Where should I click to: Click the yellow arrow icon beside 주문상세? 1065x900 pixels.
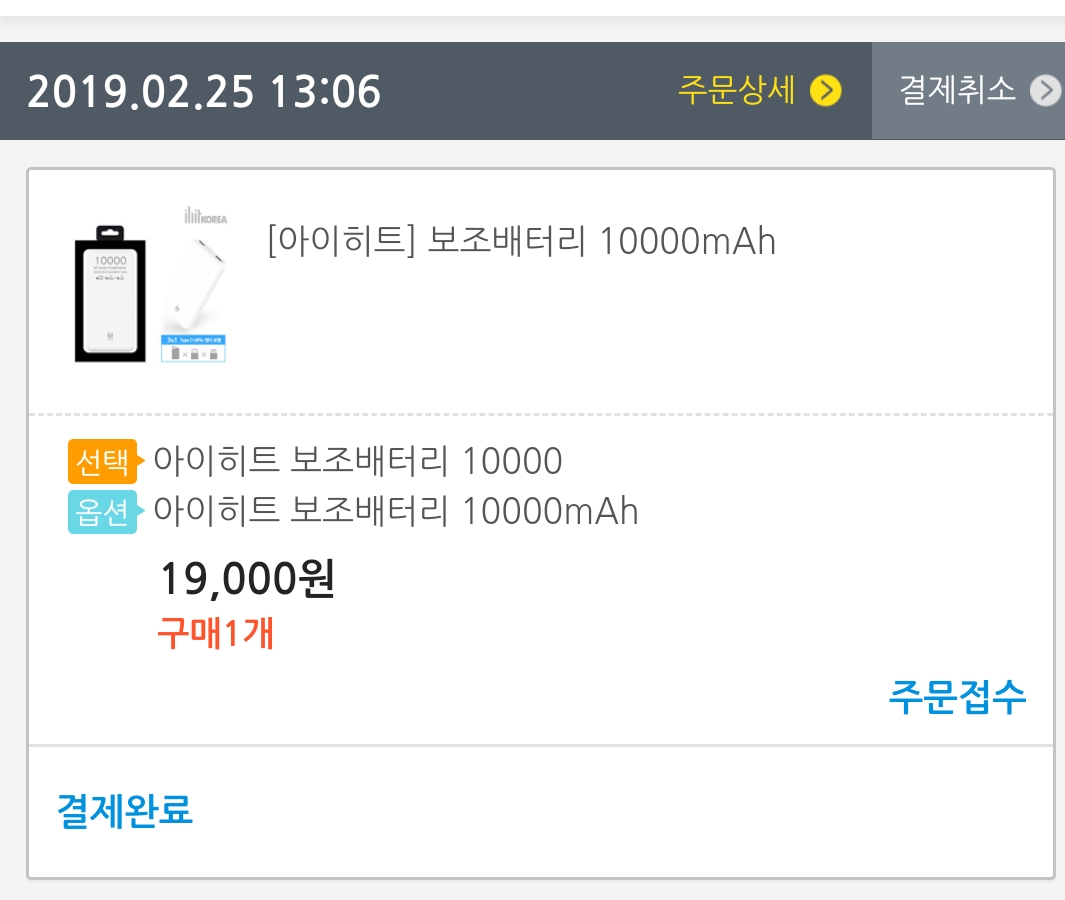click(826, 91)
